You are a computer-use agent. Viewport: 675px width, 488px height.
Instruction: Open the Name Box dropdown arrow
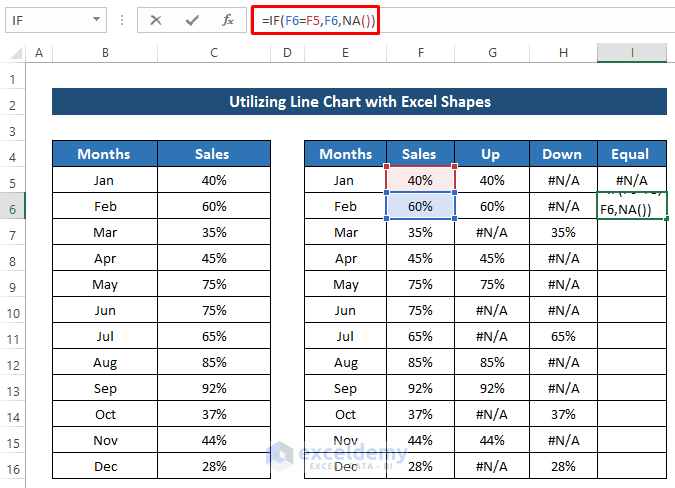point(97,20)
